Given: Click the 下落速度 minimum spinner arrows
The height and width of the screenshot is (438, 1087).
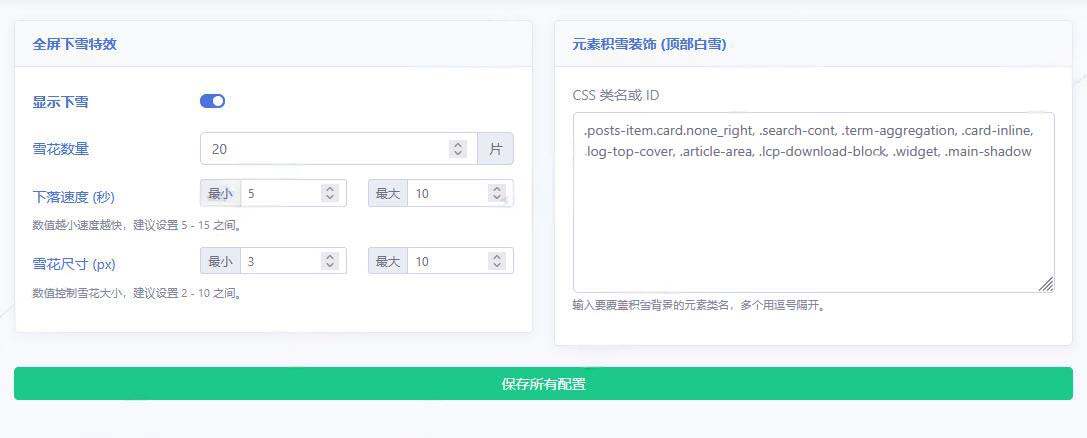Looking at the screenshot, I should (329, 193).
